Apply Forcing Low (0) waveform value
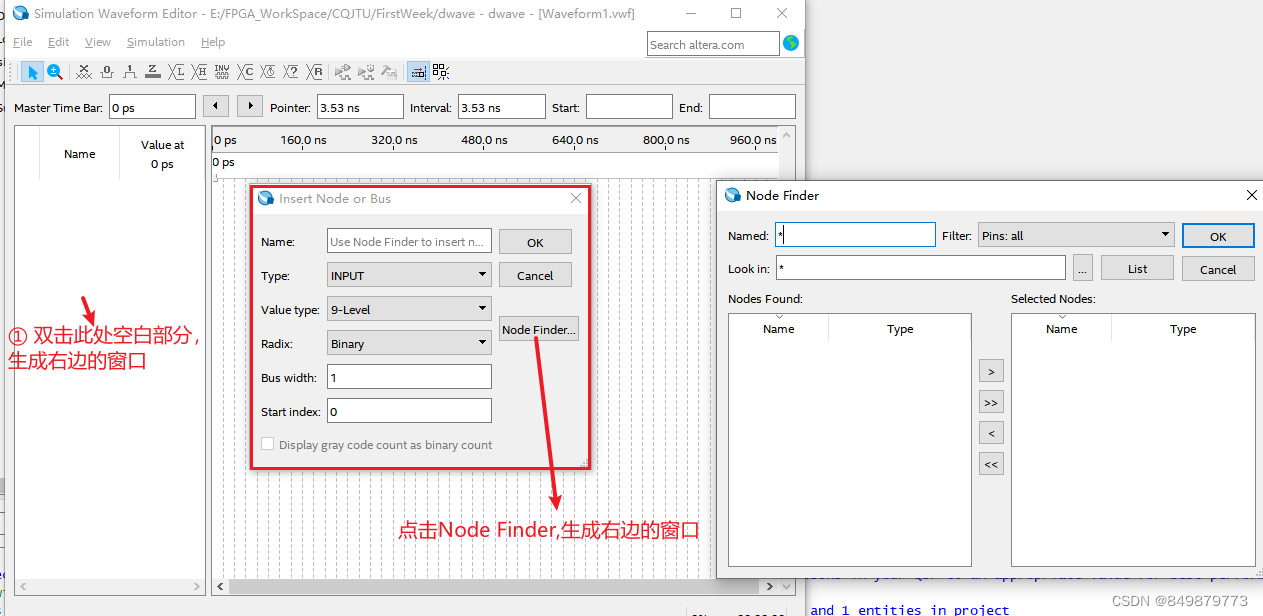This screenshot has width=1263, height=616. (107, 72)
